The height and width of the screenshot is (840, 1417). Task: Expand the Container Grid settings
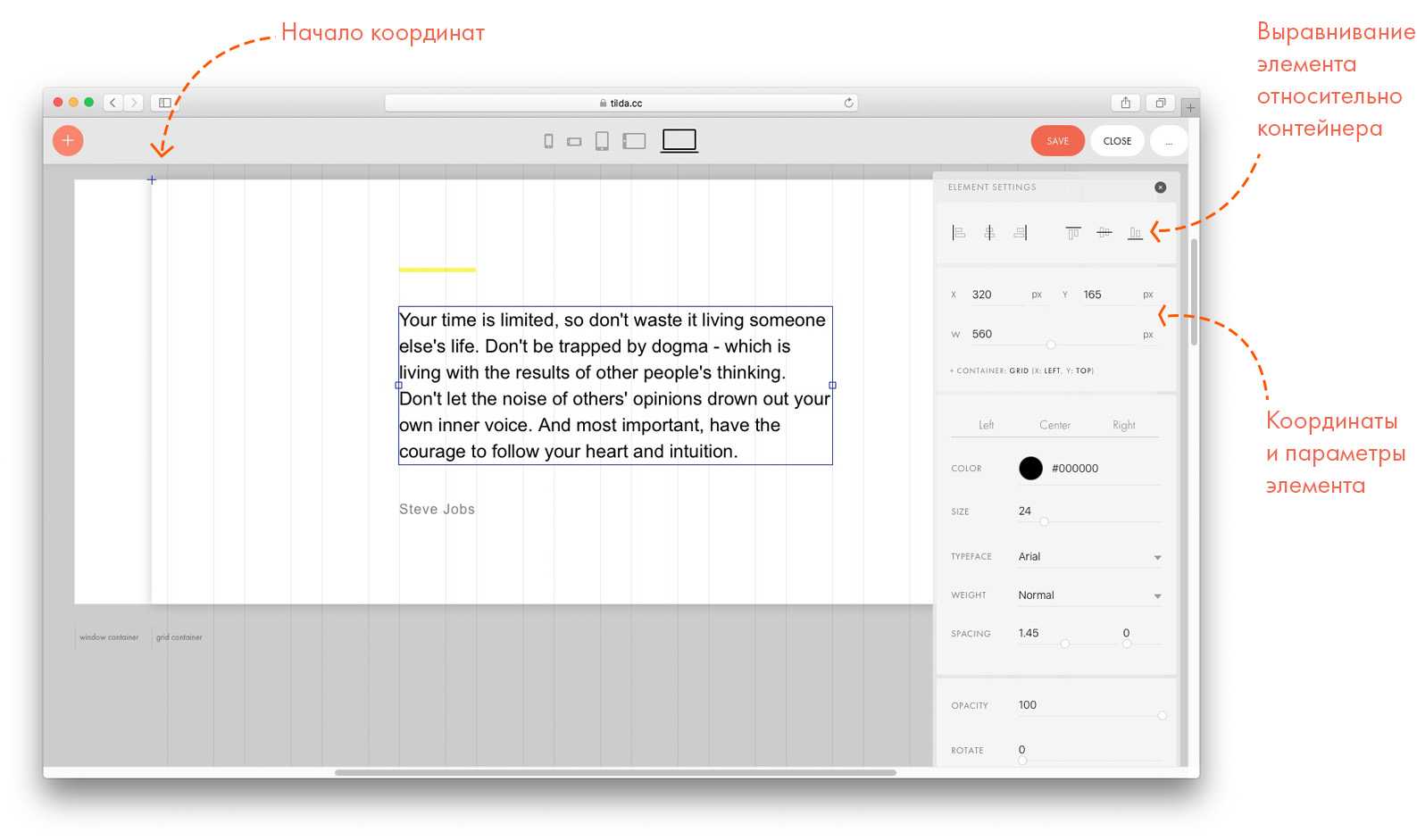[1021, 370]
